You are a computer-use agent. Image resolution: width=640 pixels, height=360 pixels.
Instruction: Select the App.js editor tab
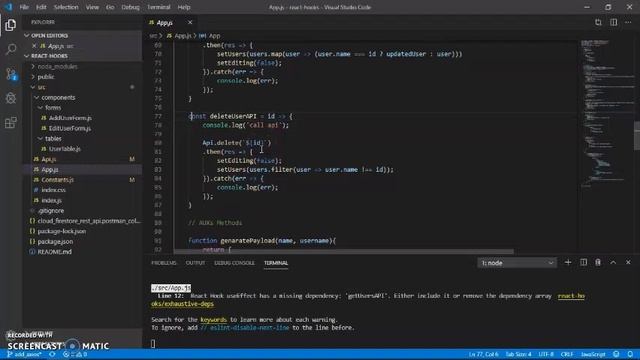click(x=165, y=22)
